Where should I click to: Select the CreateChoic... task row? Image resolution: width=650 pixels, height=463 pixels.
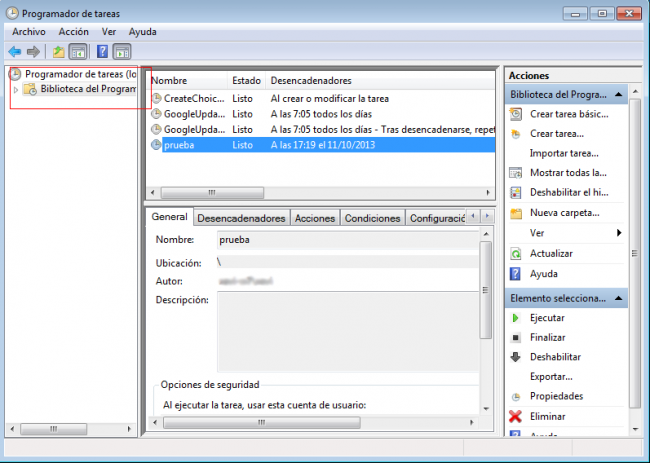322,99
